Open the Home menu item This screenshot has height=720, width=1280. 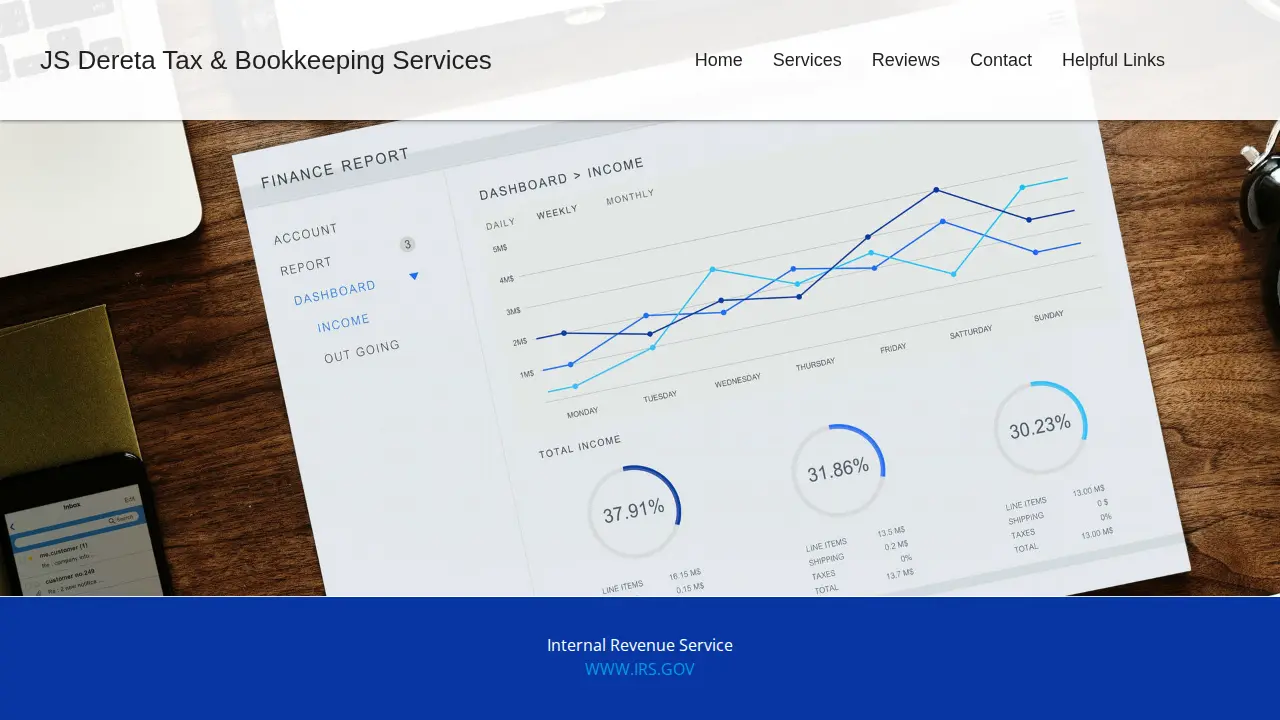(x=718, y=60)
